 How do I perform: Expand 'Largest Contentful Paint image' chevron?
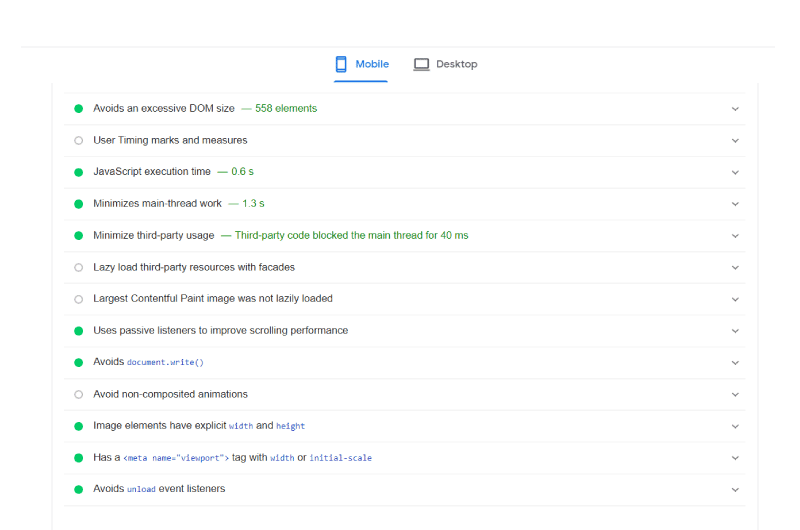click(x=735, y=299)
